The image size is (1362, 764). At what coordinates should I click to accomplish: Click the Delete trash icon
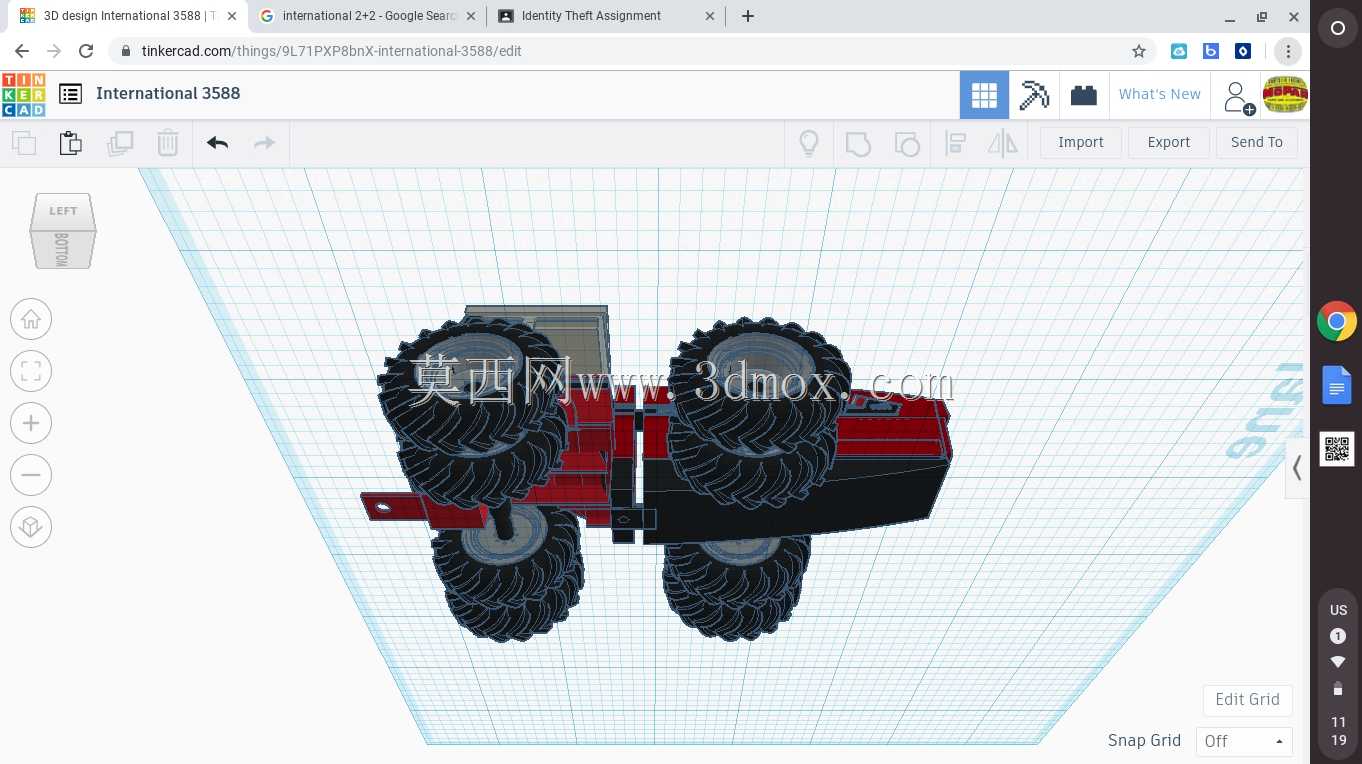168,143
